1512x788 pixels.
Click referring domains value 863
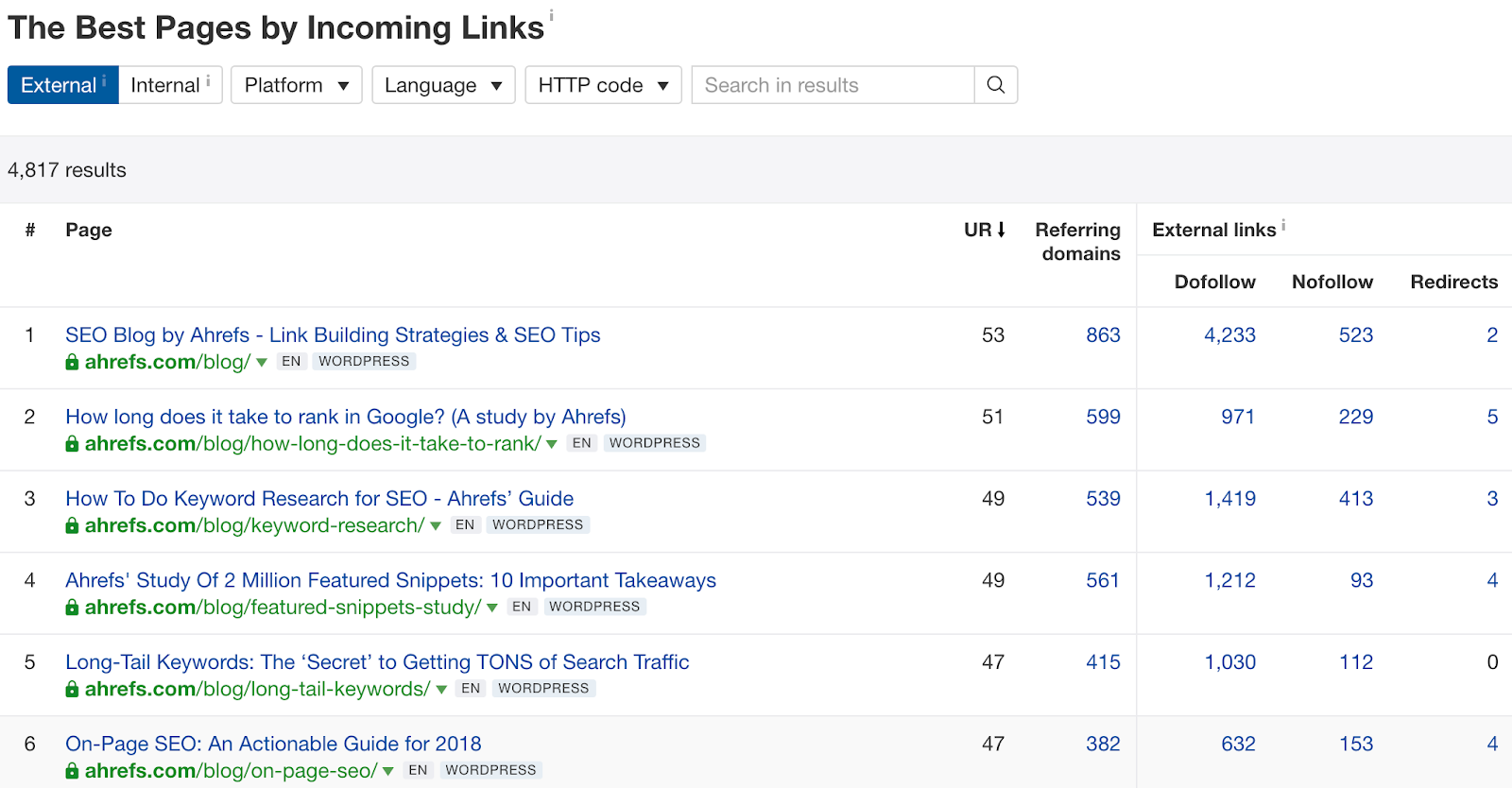(x=1103, y=335)
